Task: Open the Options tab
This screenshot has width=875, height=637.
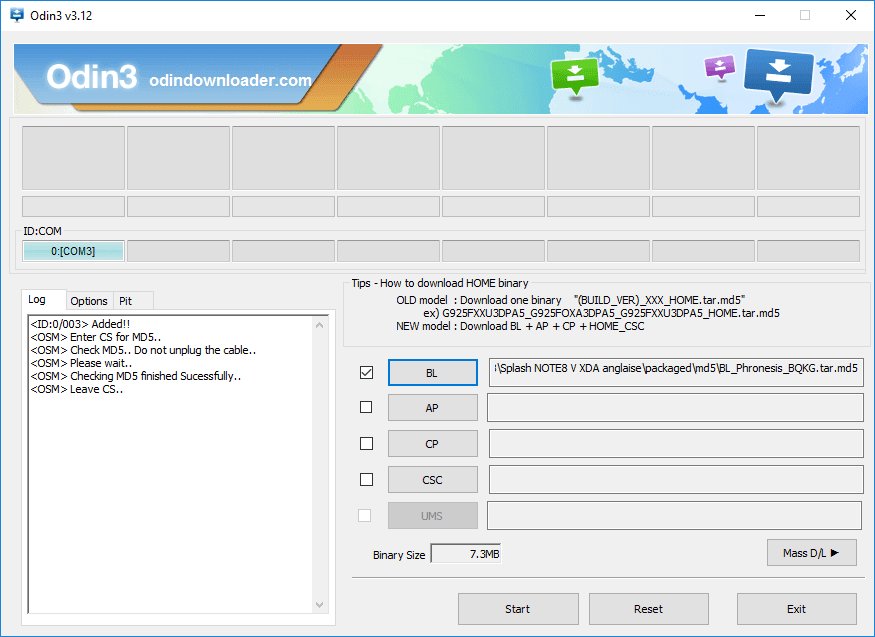Action: pyautogui.click(x=89, y=301)
